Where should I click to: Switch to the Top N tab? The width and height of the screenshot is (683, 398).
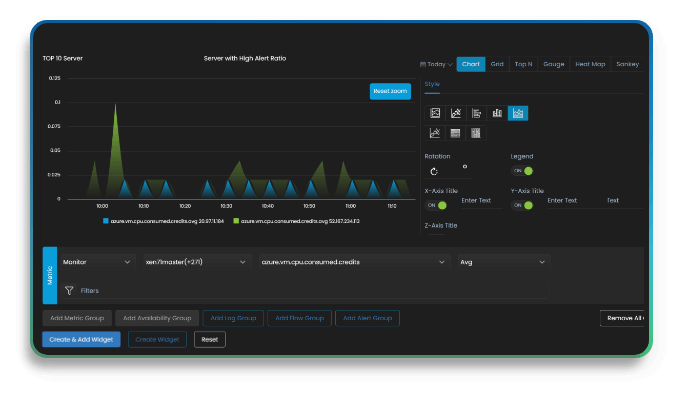tap(523, 64)
